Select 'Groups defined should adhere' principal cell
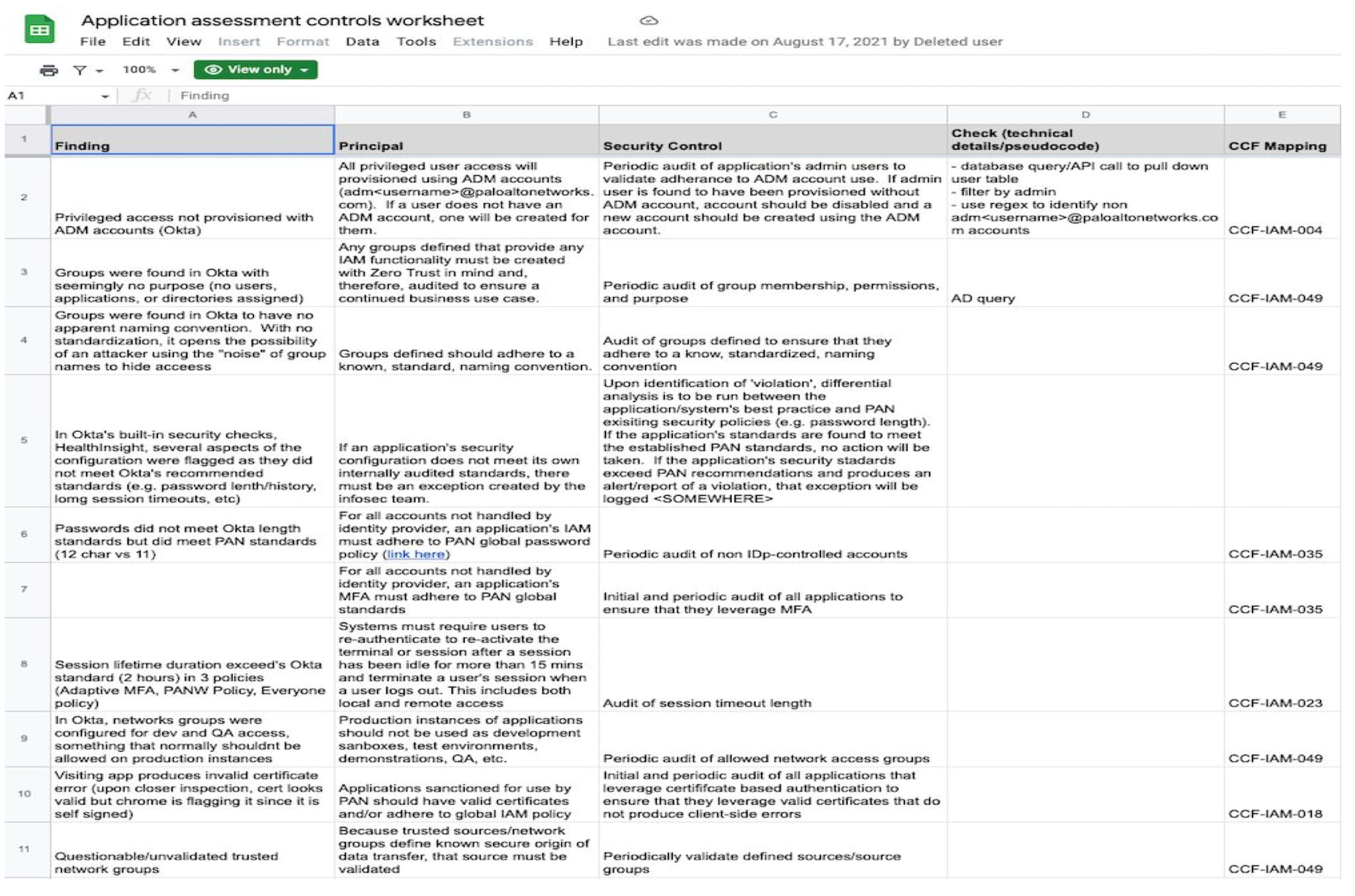Viewport: 1355px width, 896px height. 466,341
